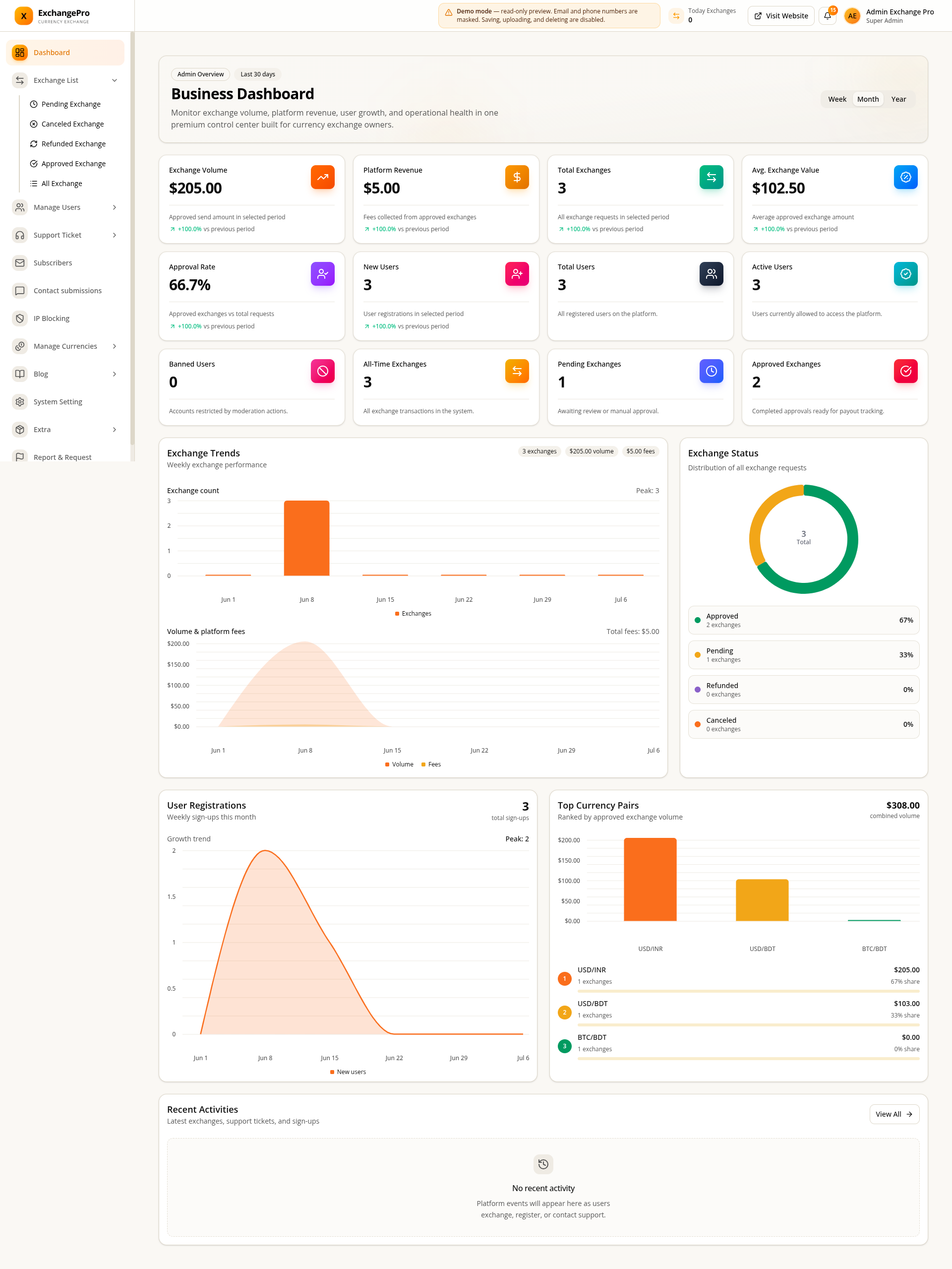Click the USD/BDT ranked pair row

coord(739,1012)
